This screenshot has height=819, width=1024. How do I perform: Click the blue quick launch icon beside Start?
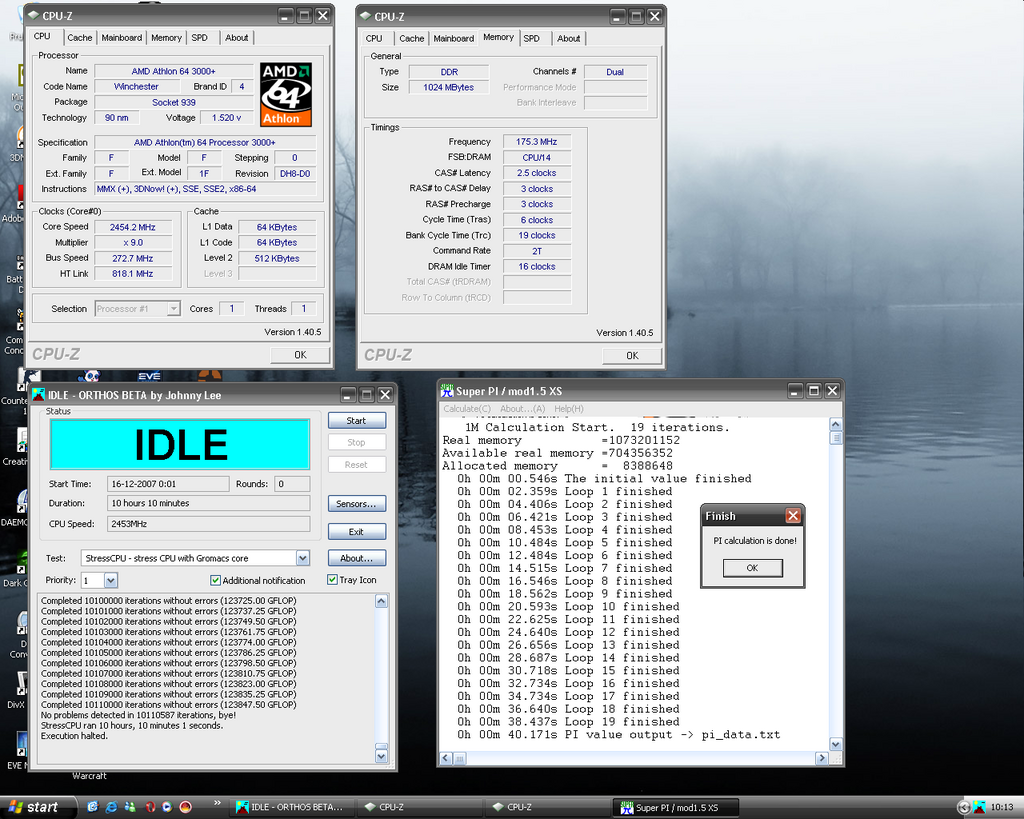pyautogui.click(x=93, y=807)
